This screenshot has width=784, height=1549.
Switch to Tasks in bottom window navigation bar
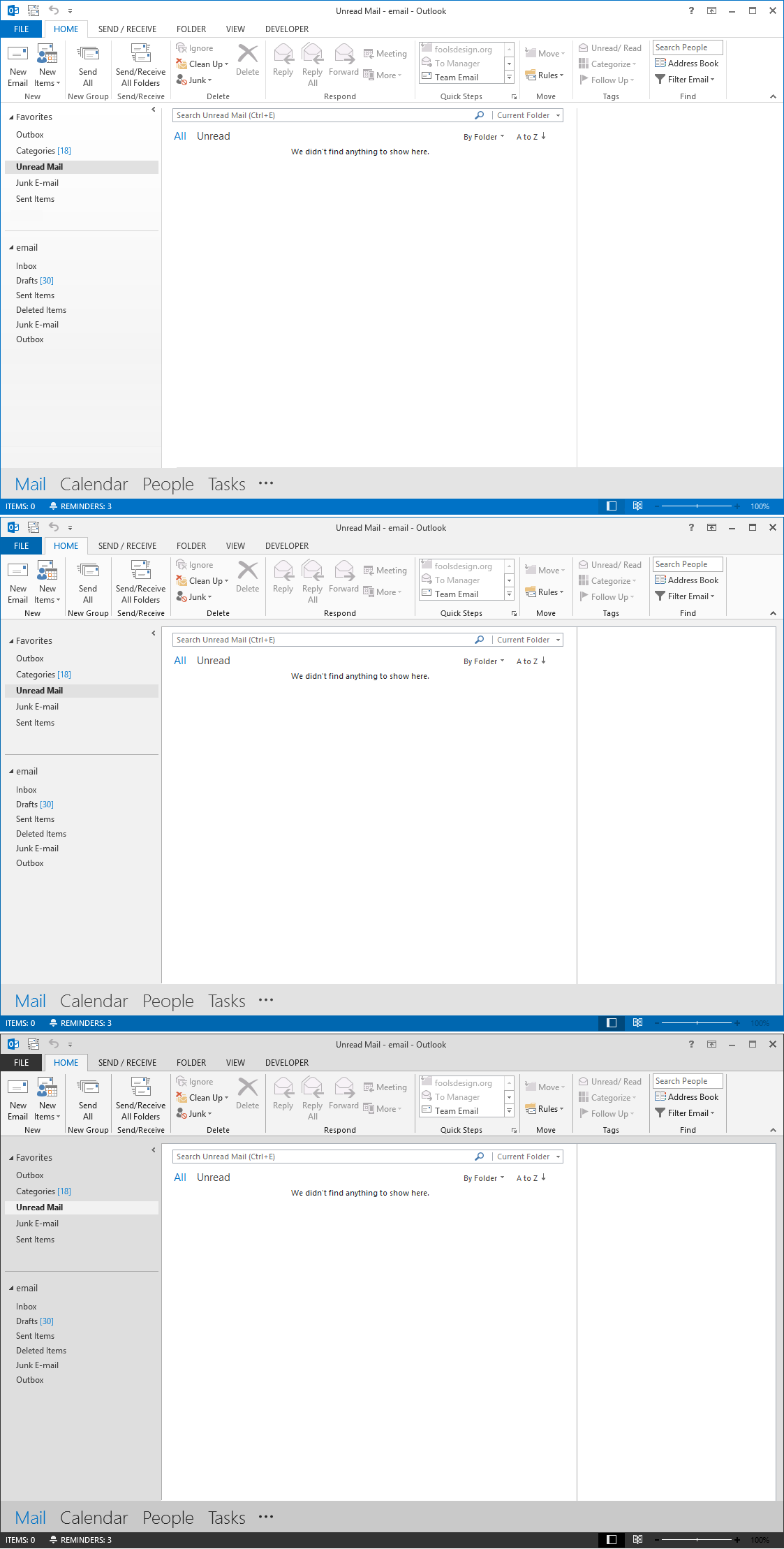(227, 1518)
